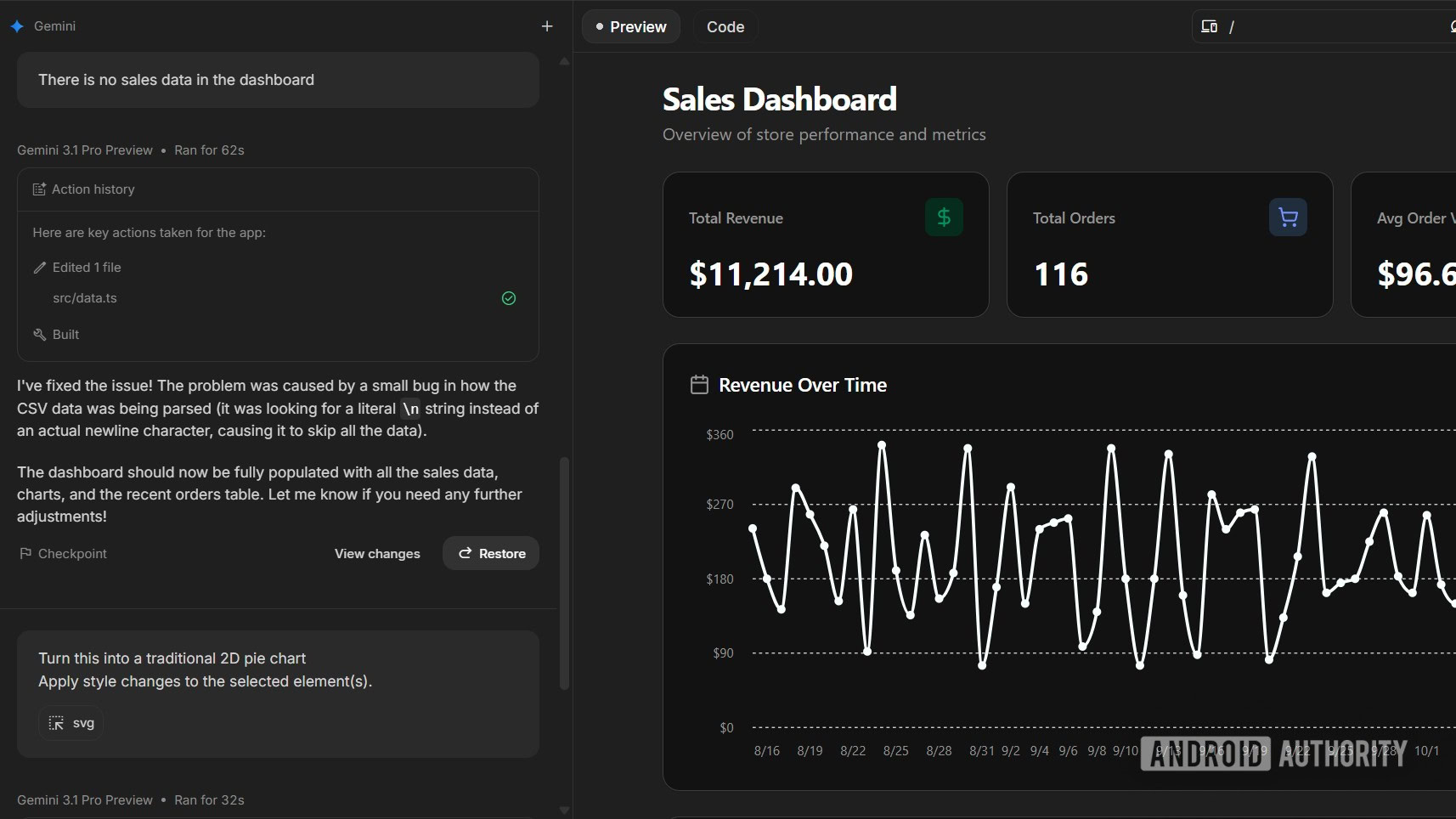
Task: Click the Checkpoint flag icon
Action: click(x=25, y=554)
